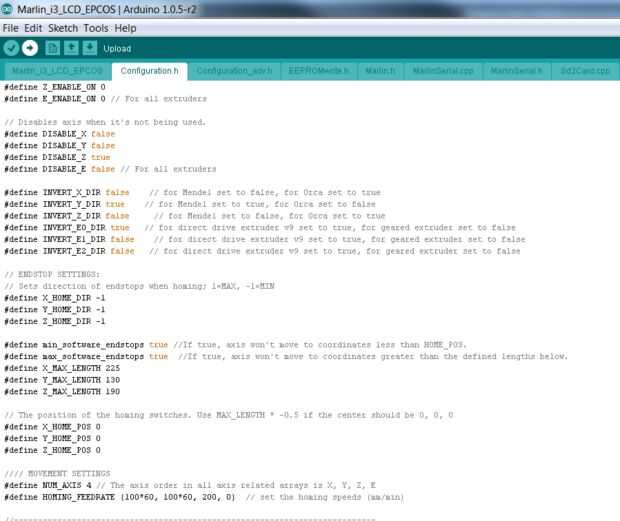
Task: Click the 'false' value of DISABLE_Y
Action: [x=103, y=146]
